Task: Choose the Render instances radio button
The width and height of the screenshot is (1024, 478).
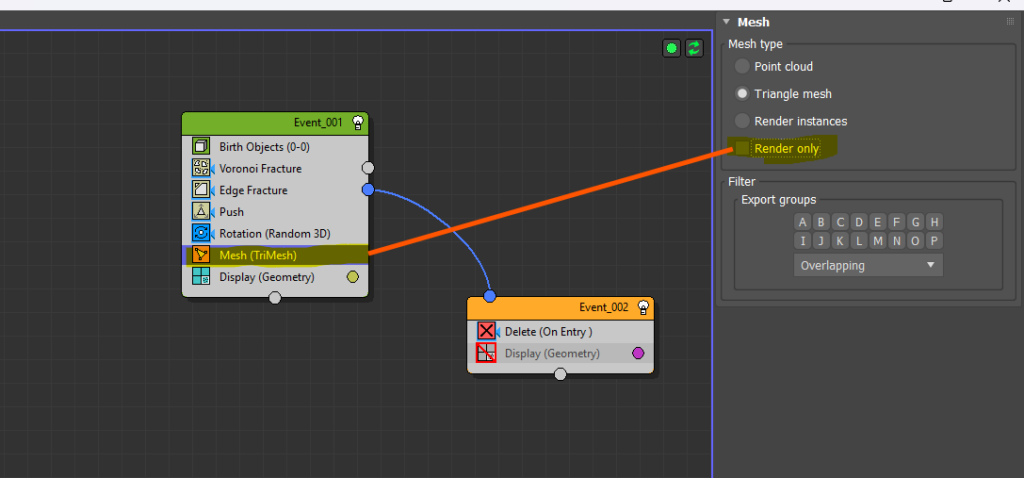Action: (x=742, y=121)
